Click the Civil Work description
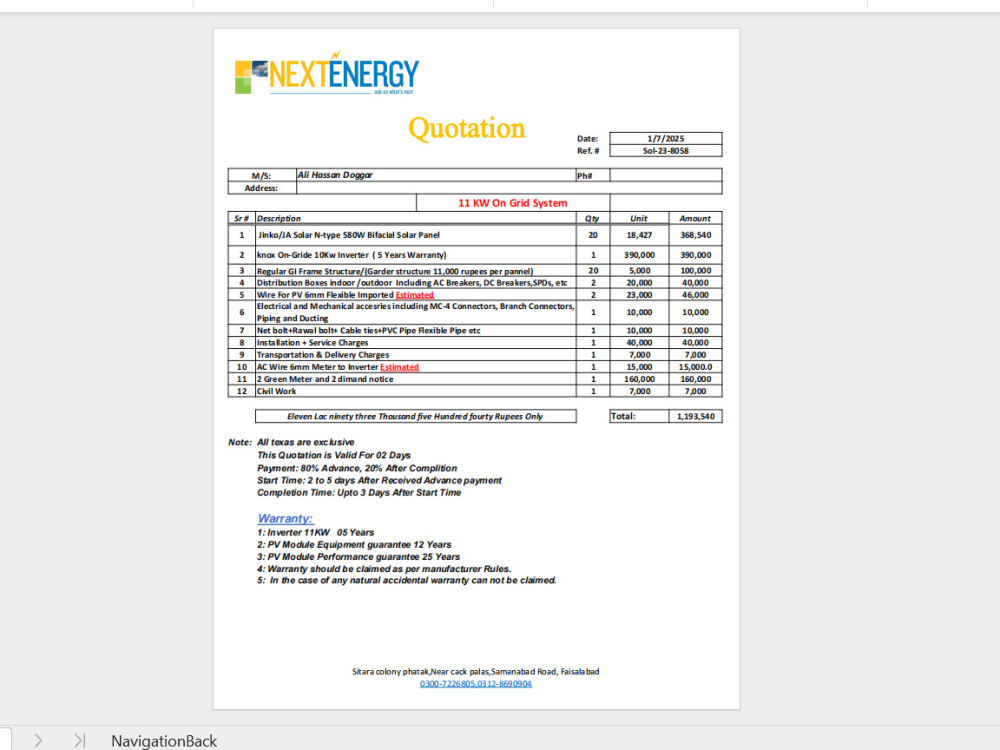Viewport: 1000px width, 750px height. 276,391
